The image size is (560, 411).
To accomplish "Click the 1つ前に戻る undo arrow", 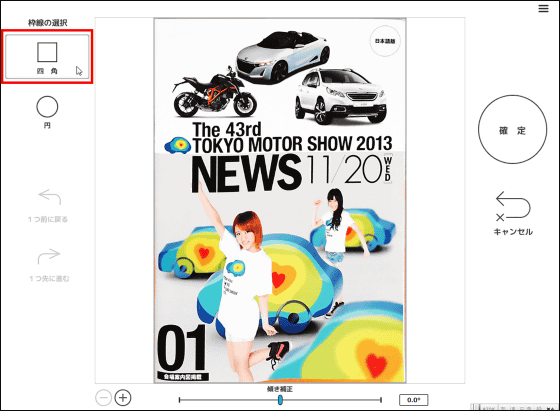I will pos(49,197).
